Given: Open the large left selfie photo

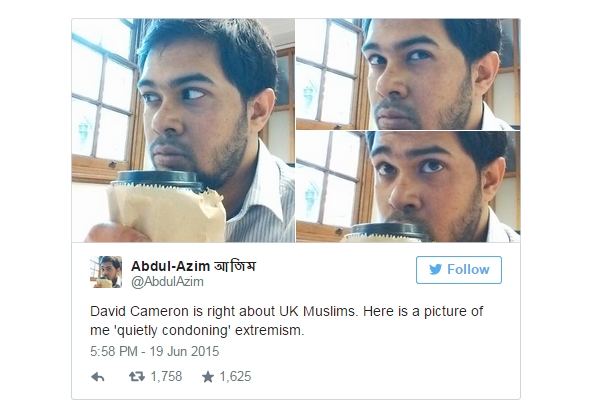Looking at the screenshot, I should (x=183, y=130).
